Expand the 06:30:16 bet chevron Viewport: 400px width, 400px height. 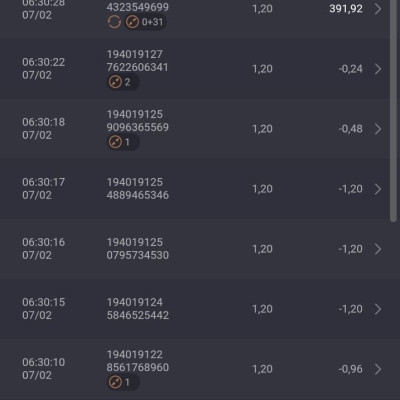(x=378, y=249)
